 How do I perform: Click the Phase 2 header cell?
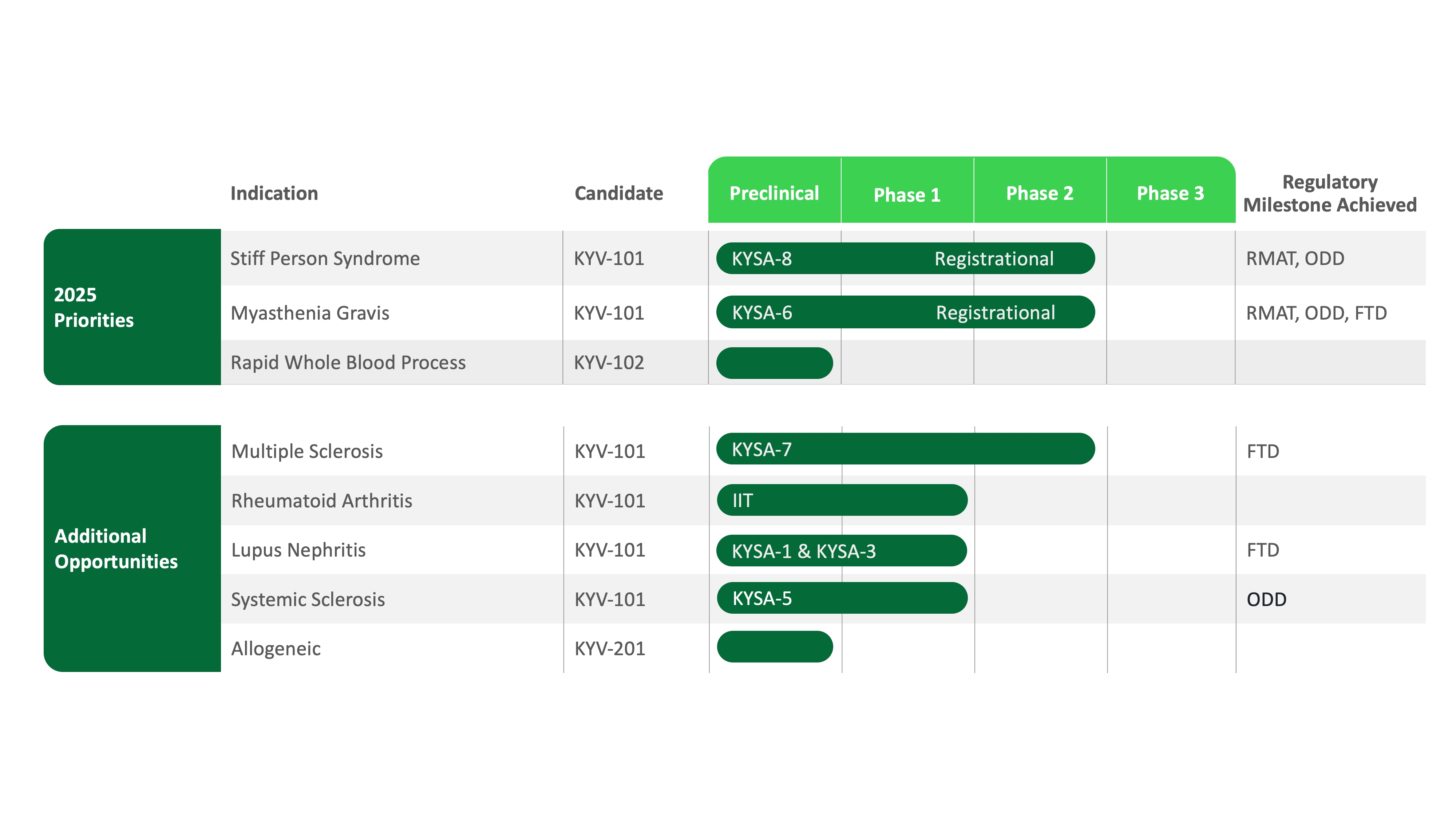tap(1040, 193)
